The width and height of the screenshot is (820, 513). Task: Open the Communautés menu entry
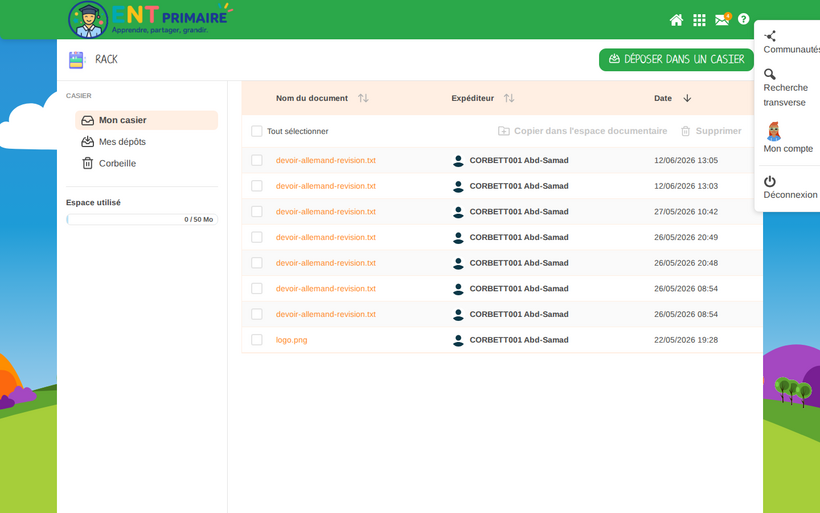[x=791, y=50]
